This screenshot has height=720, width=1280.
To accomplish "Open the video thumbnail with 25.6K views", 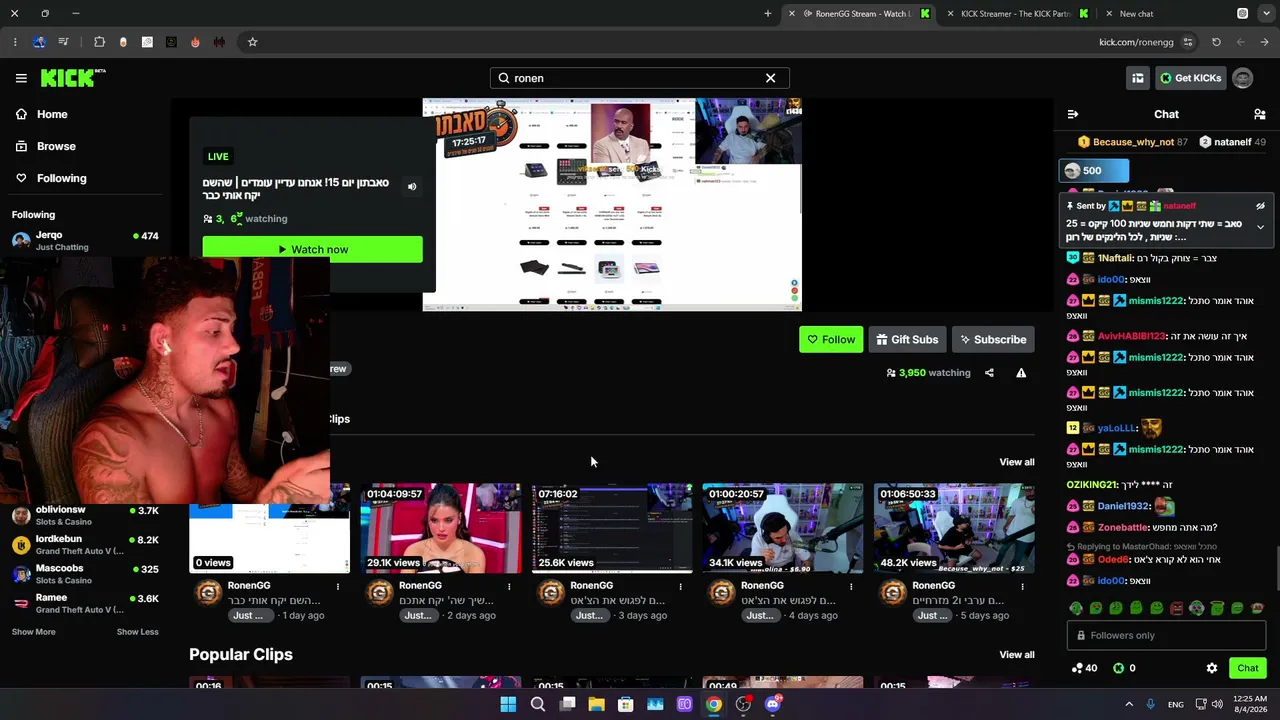I will pos(612,528).
